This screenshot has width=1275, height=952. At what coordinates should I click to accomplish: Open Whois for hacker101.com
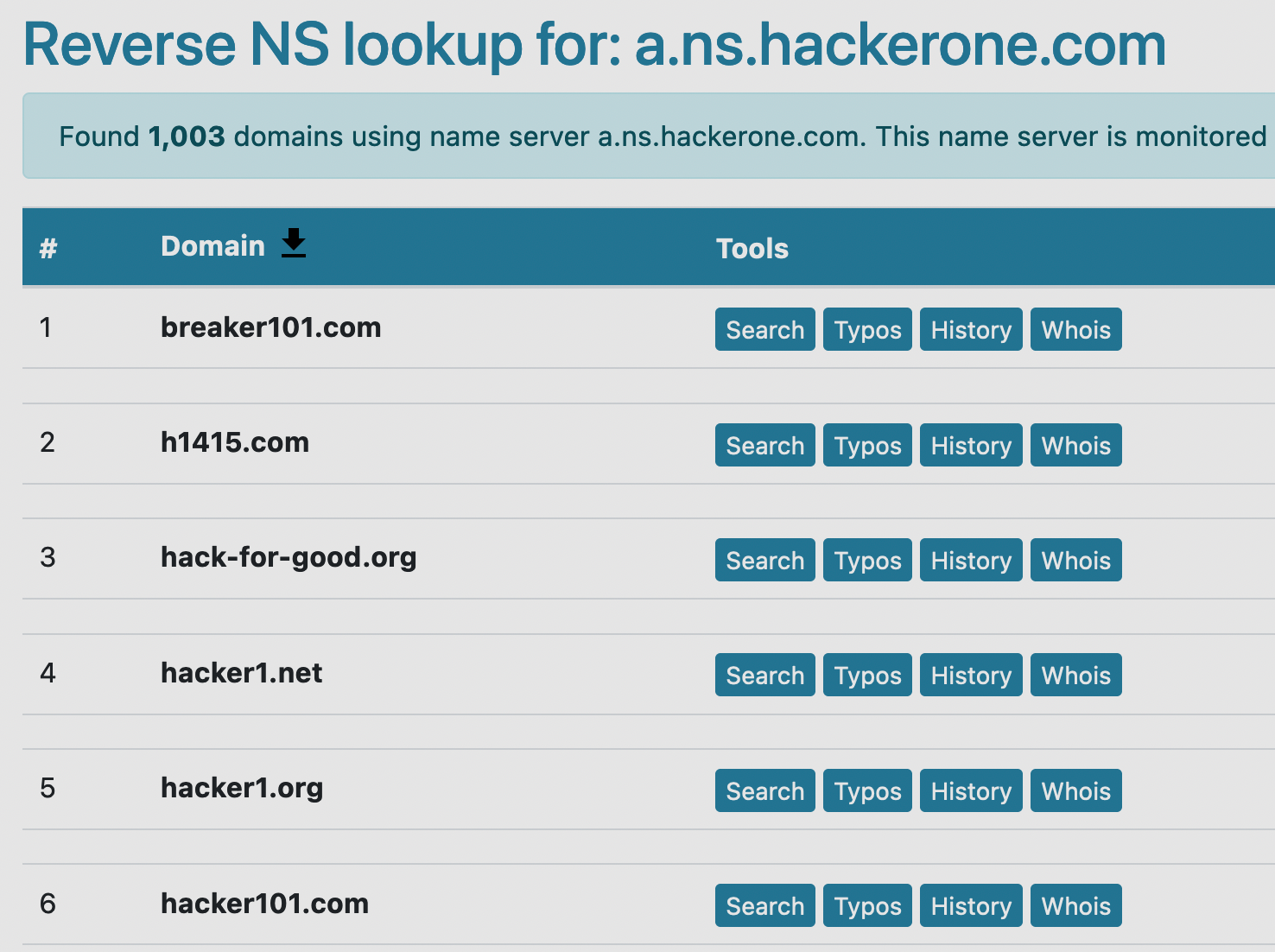tap(1075, 905)
